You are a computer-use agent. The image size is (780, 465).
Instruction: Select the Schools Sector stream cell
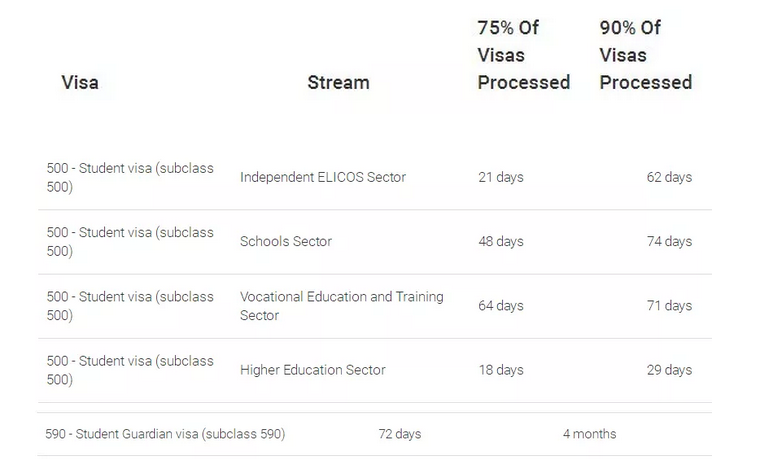pyautogui.click(x=286, y=241)
